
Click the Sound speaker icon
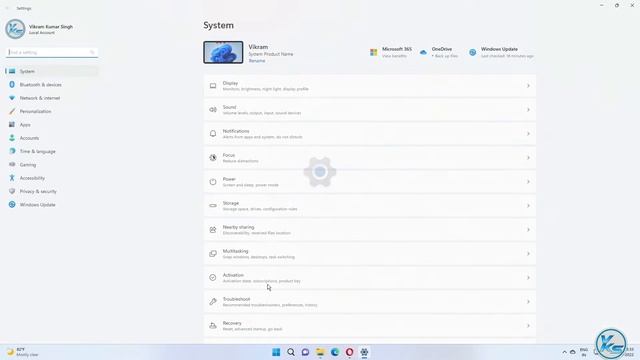pyautogui.click(x=213, y=110)
